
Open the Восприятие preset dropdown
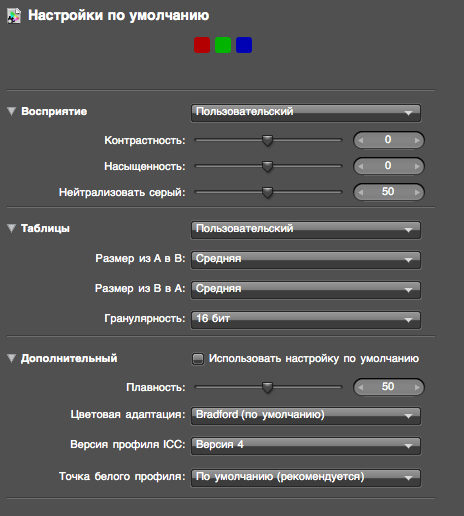pyautogui.click(x=306, y=113)
